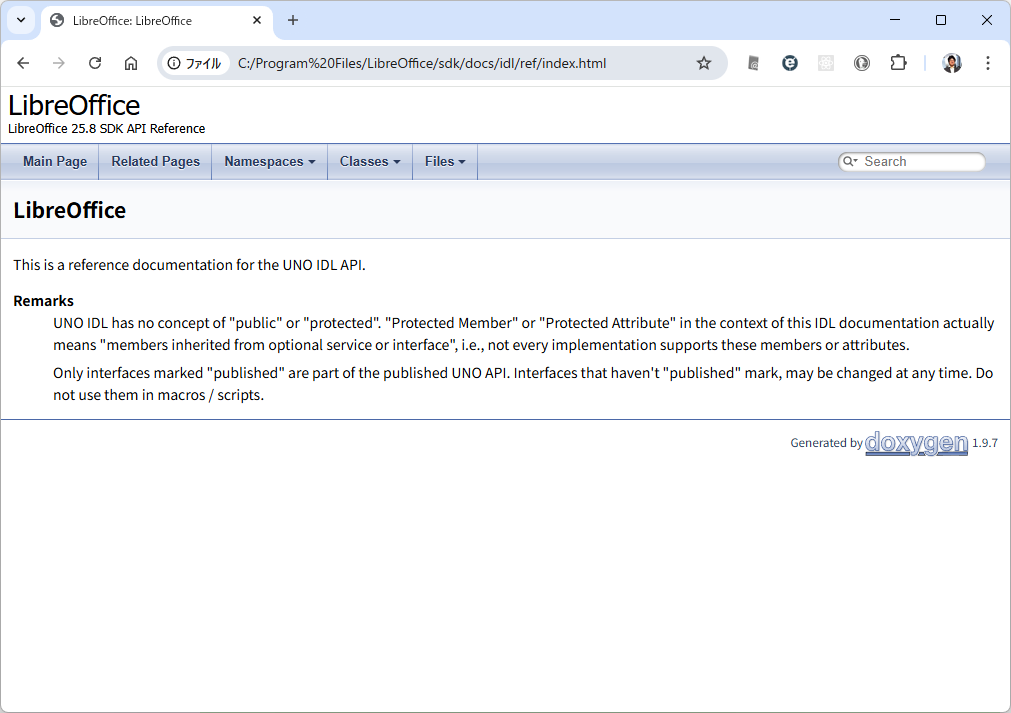Open the Files dropdown menu
The width and height of the screenshot is (1011, 713).
click(x=444, y=161)
